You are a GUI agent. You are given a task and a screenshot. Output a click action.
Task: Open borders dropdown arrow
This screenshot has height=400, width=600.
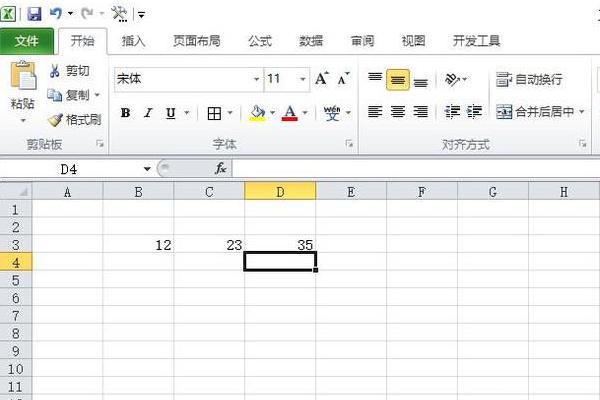pos(230,113)
